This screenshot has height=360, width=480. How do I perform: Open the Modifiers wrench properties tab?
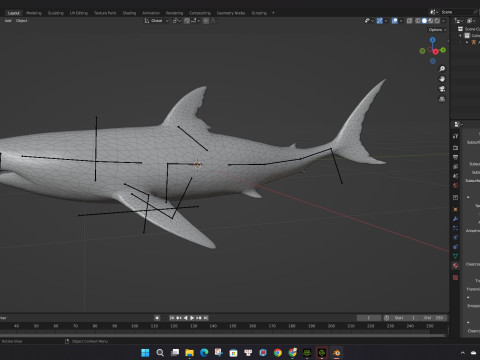(456, 219)
